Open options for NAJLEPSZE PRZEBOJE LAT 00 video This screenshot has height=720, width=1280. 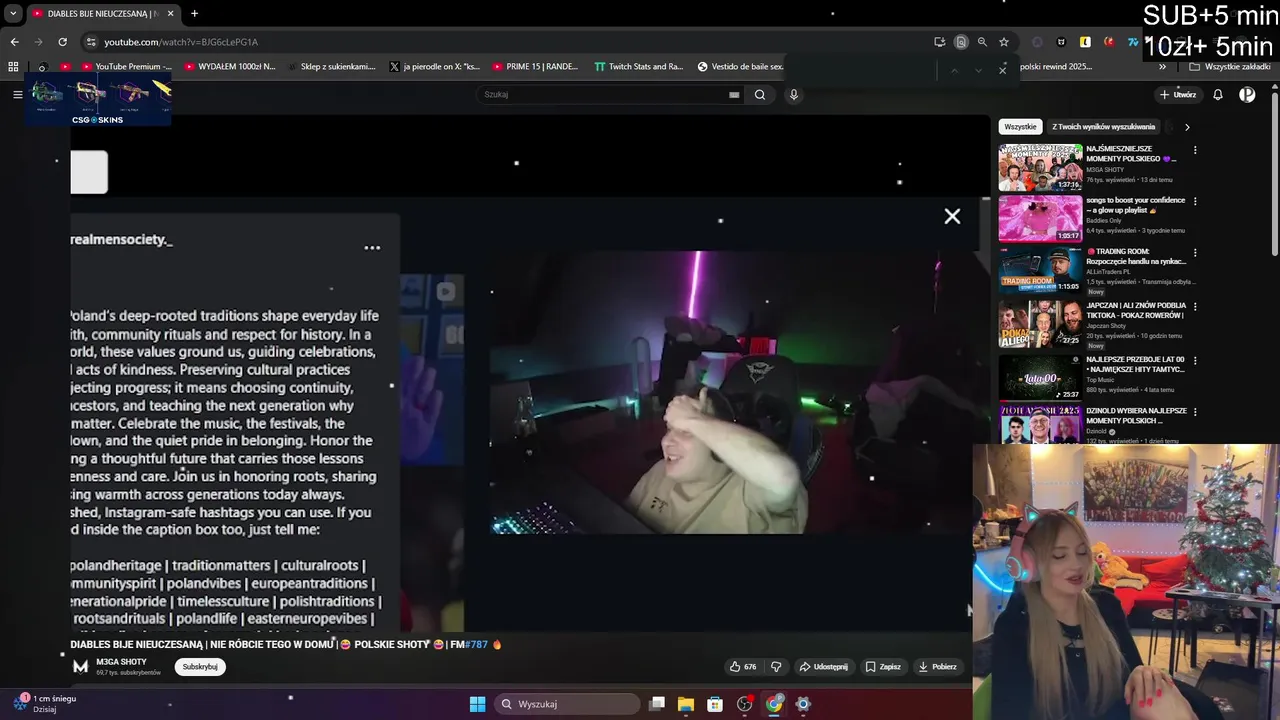click(x=1195, y=360)
